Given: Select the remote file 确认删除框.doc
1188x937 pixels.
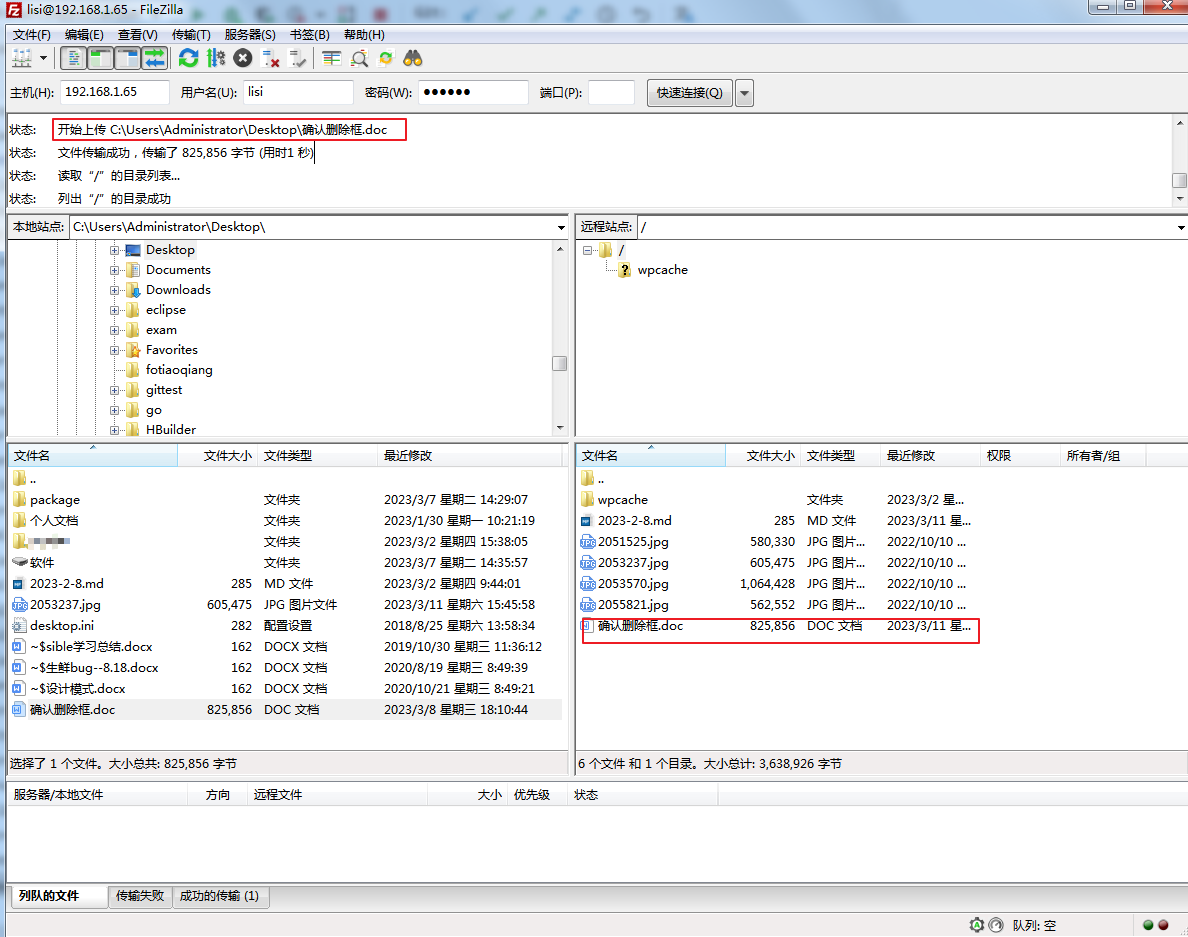Looking at the screenshot, I should pyautogui.click(x=640, y=626).
